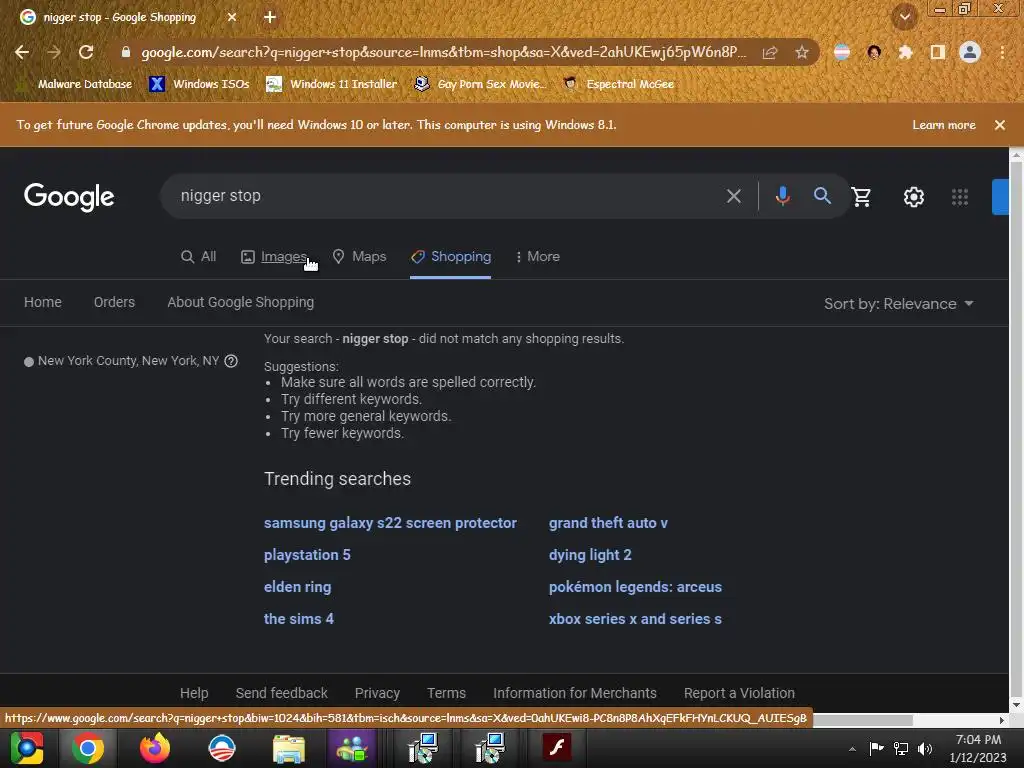Launch Firefox from the taskbar

pyautogui.click(x=155, y=748)
